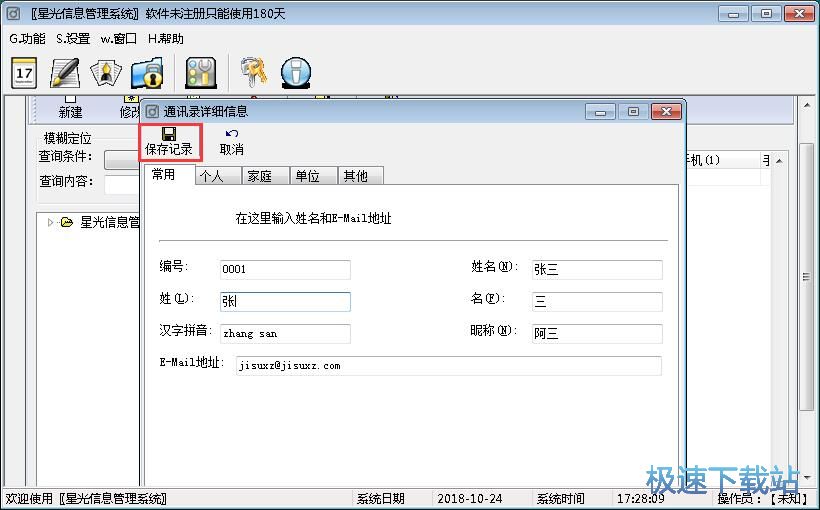Click 取消 to cancel editing
The width and height of the screenshot is (820, 510).
click(232, 142)
